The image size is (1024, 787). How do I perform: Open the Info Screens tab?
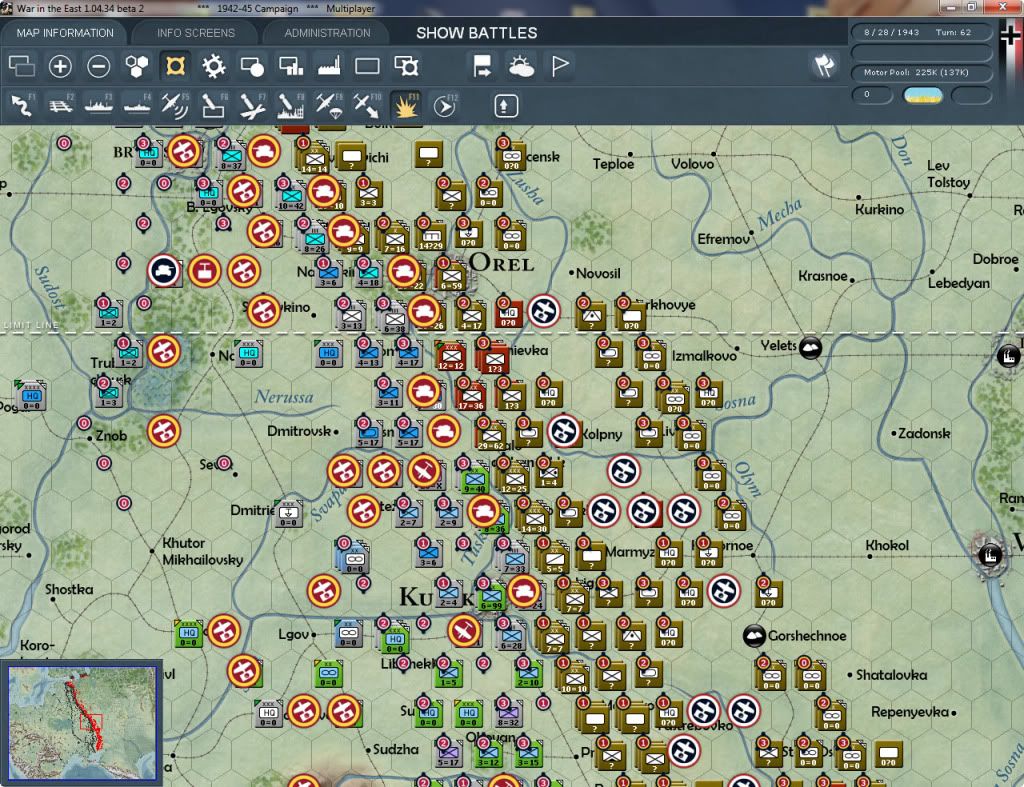(195, 33)
